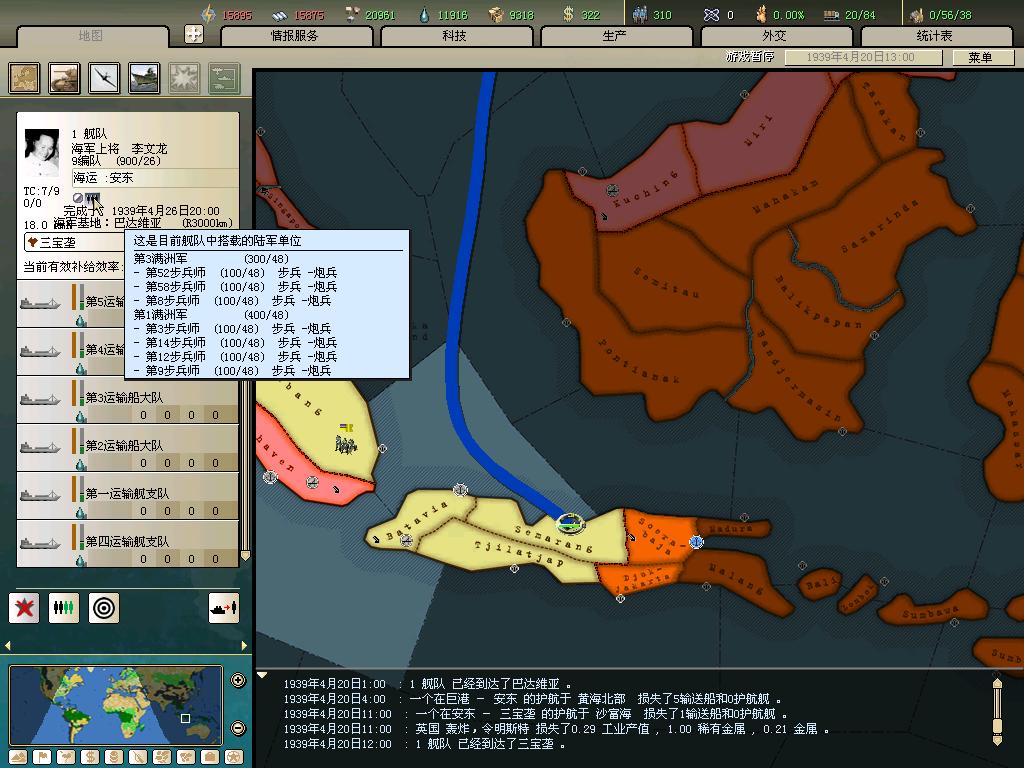Open the land units tank icon

point(65,78)
